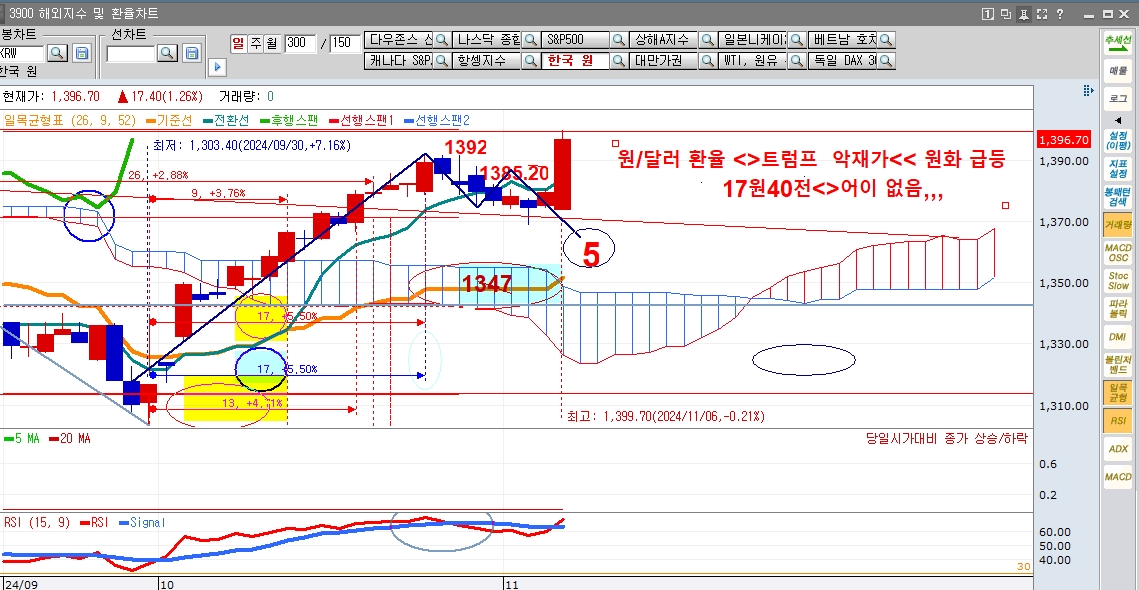Toggle MACD OSC indicator
Viewport: 1139px width, 590px height.
tap(1118, 253)
